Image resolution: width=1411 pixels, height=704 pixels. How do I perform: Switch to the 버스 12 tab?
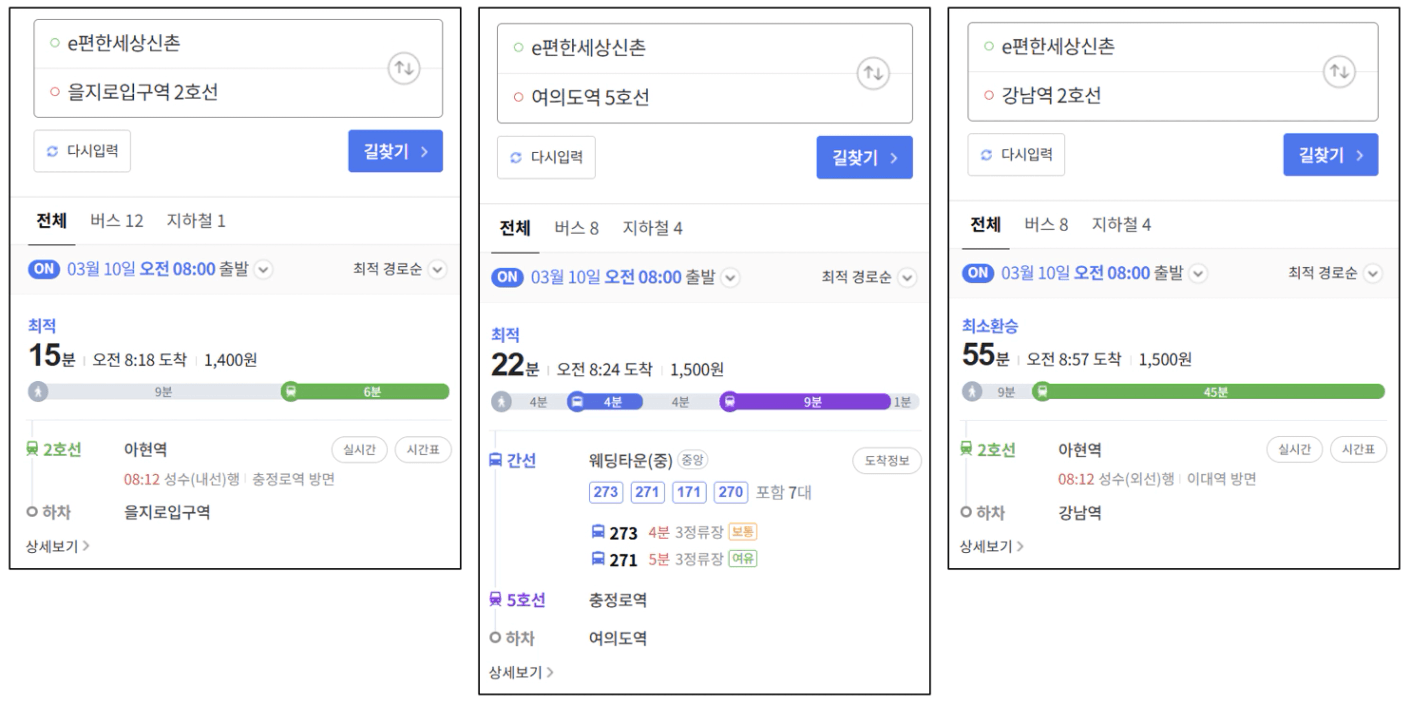pos(117,221)
